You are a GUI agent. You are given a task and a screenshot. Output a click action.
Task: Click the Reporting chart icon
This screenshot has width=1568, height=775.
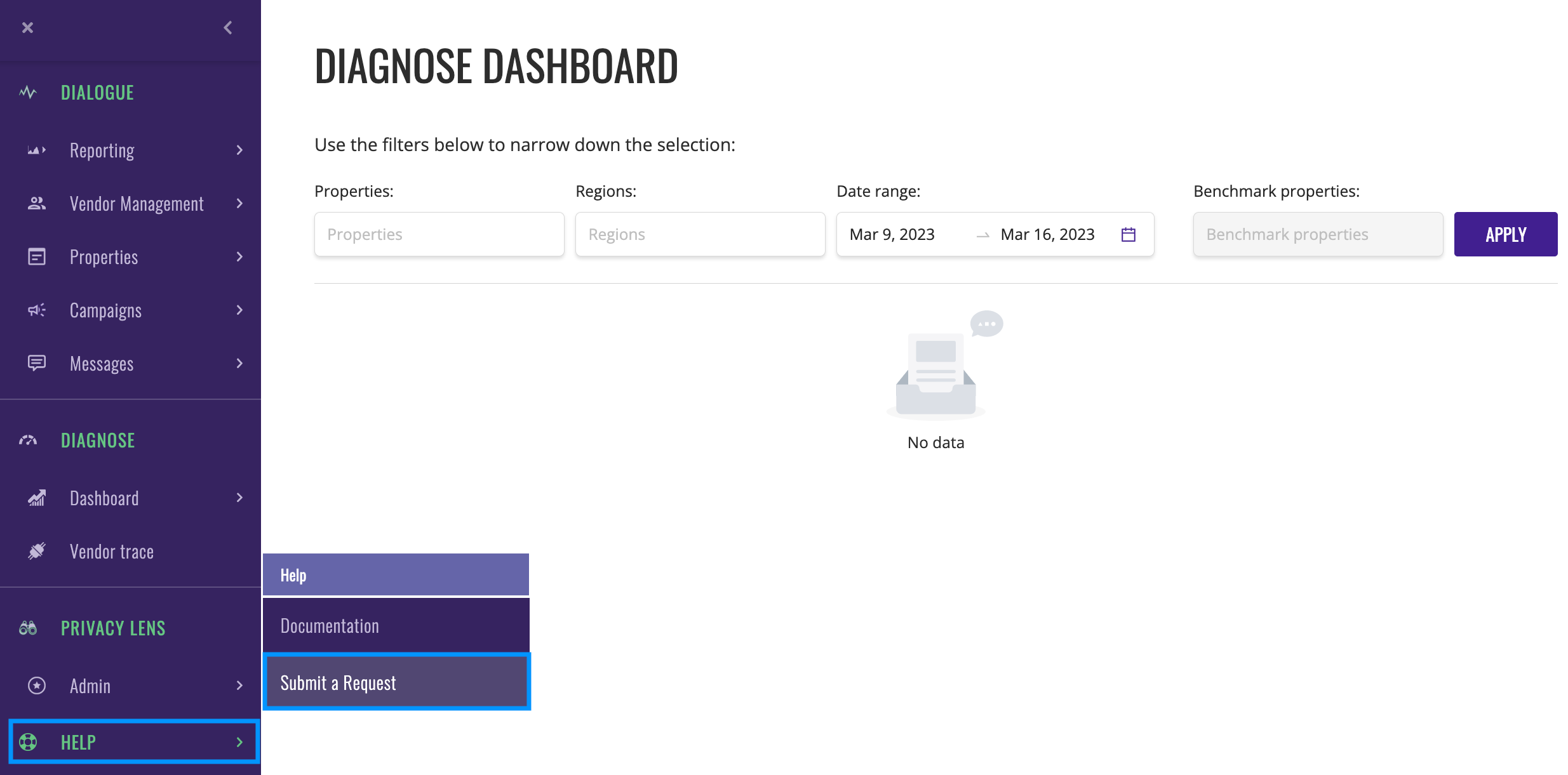click(x=37, y=150)
